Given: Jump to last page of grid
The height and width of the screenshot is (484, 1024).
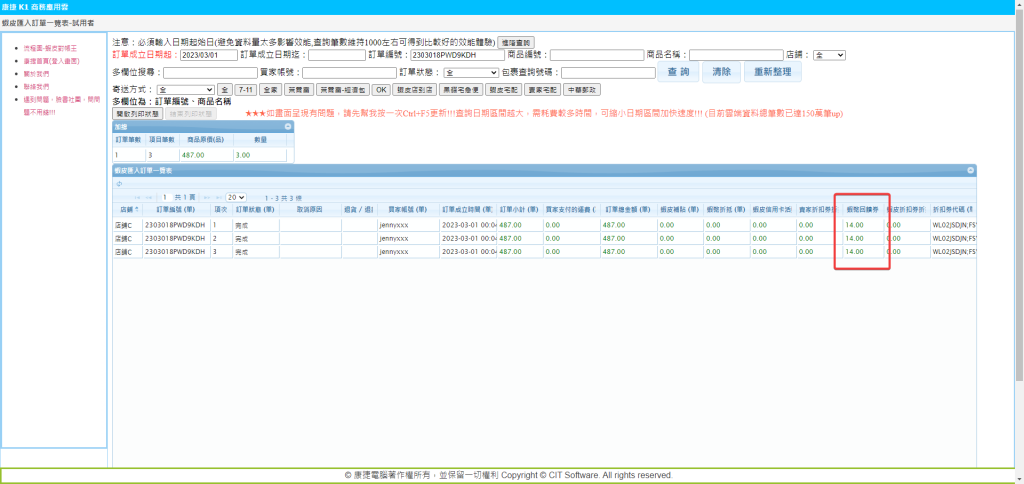Looking at the screenshot, I should 216,197.
